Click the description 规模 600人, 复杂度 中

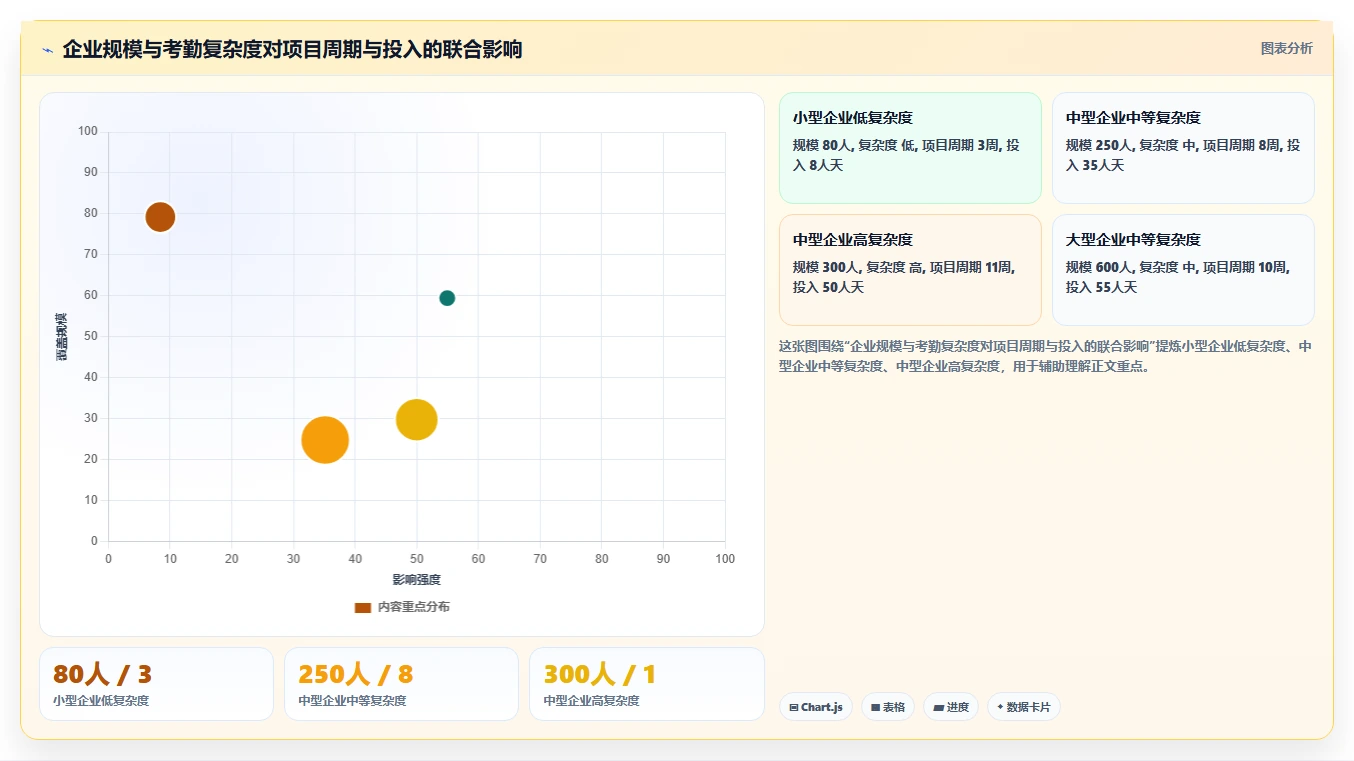[1178, 277]
